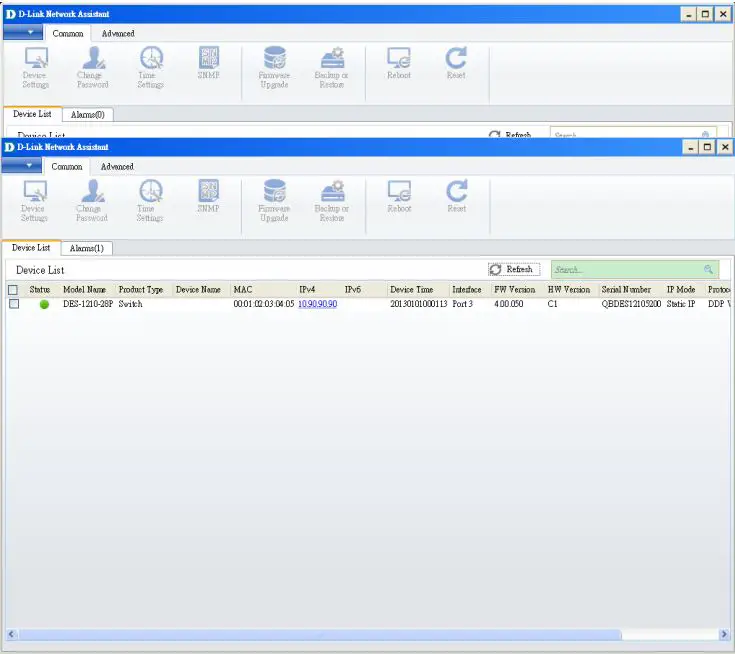Open Change Password in back window
The image size is (735, 654).
93,68
